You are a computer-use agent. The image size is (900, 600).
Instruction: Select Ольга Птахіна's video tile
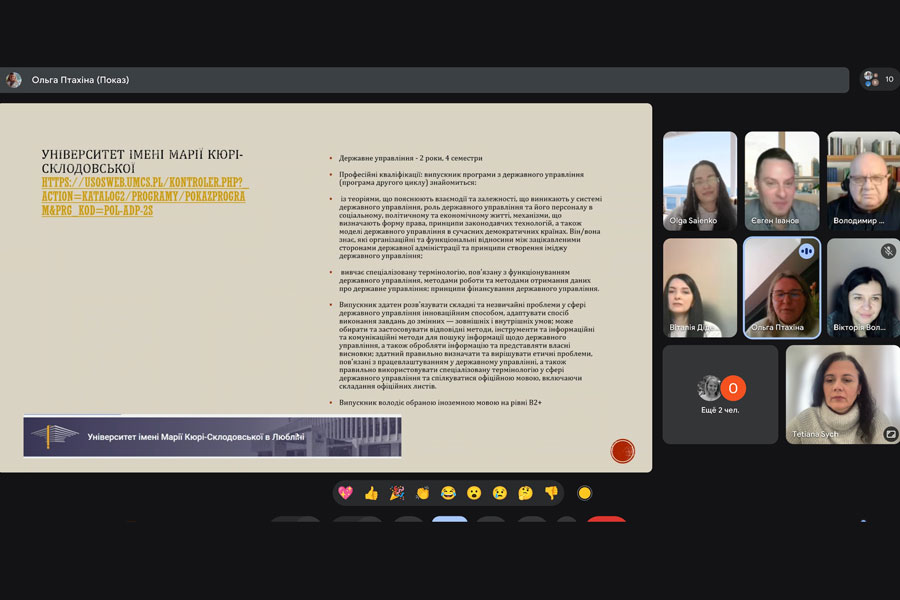[782, 288]
